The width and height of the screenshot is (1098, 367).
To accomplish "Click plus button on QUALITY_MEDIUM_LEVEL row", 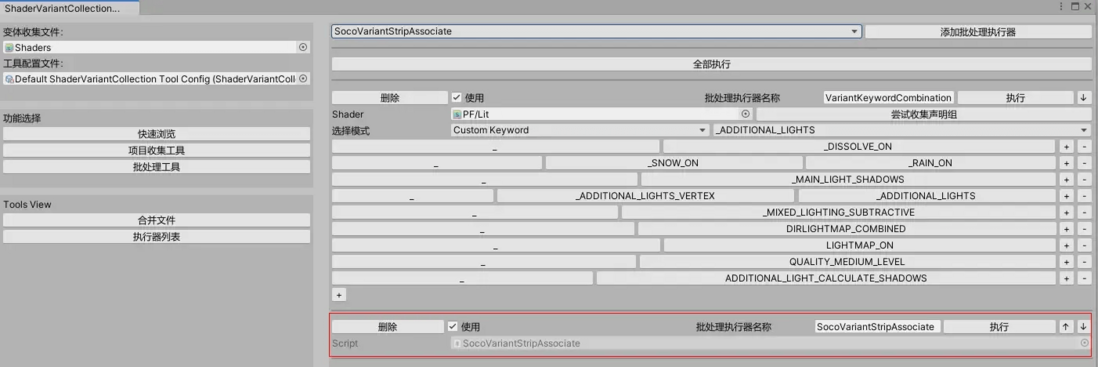I will pyautogui.click(x=1066, y=262).
